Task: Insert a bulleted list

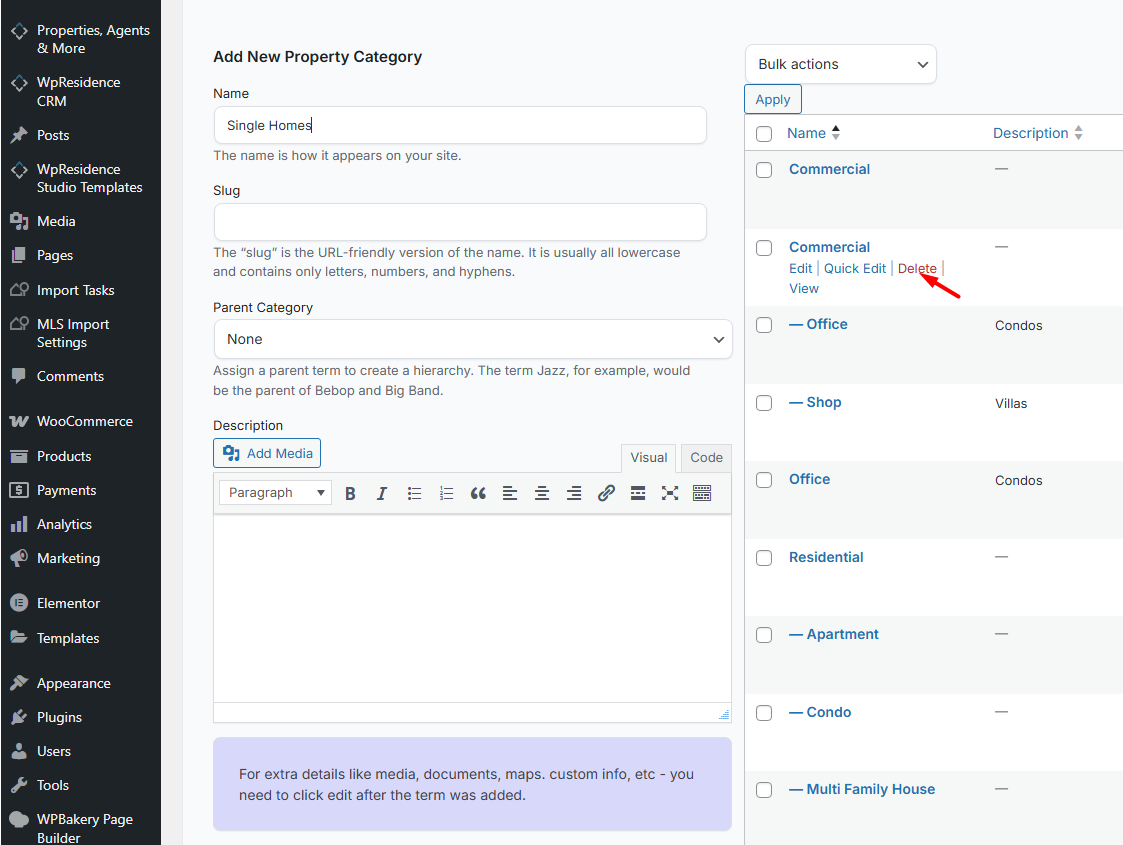Action: tap(414, 493)
